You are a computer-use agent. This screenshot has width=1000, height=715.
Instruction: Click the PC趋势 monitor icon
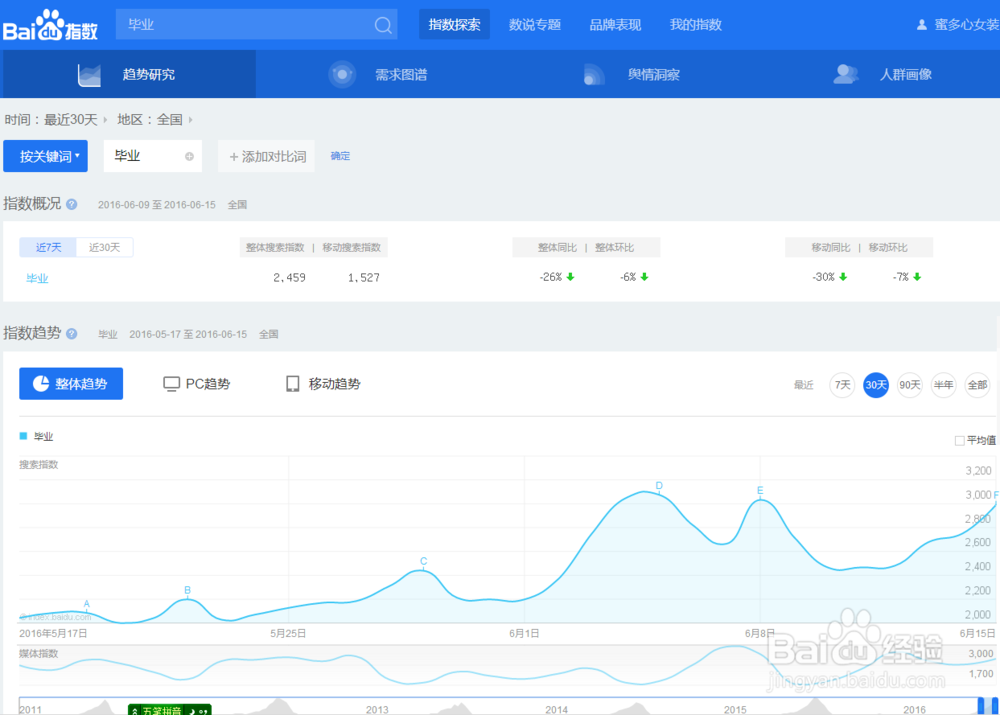pos(171,383)
